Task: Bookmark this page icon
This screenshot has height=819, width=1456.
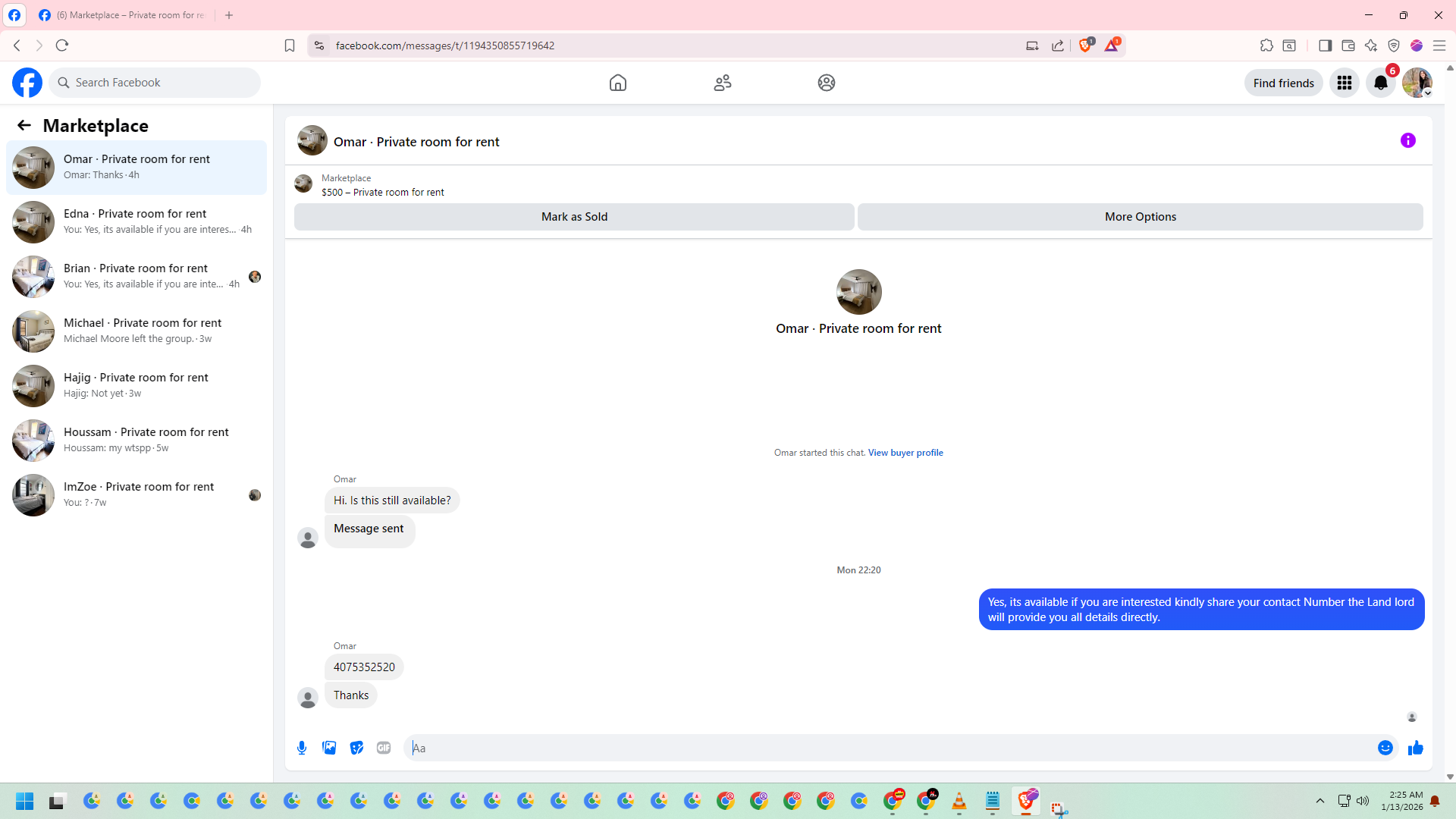Action: pos(290,45)
